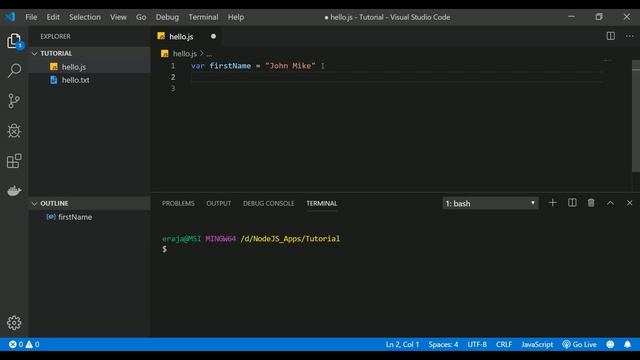Screen dimensions: 640x360
Task: Change line endings via CRLF entry
Action: pos(504,344)
